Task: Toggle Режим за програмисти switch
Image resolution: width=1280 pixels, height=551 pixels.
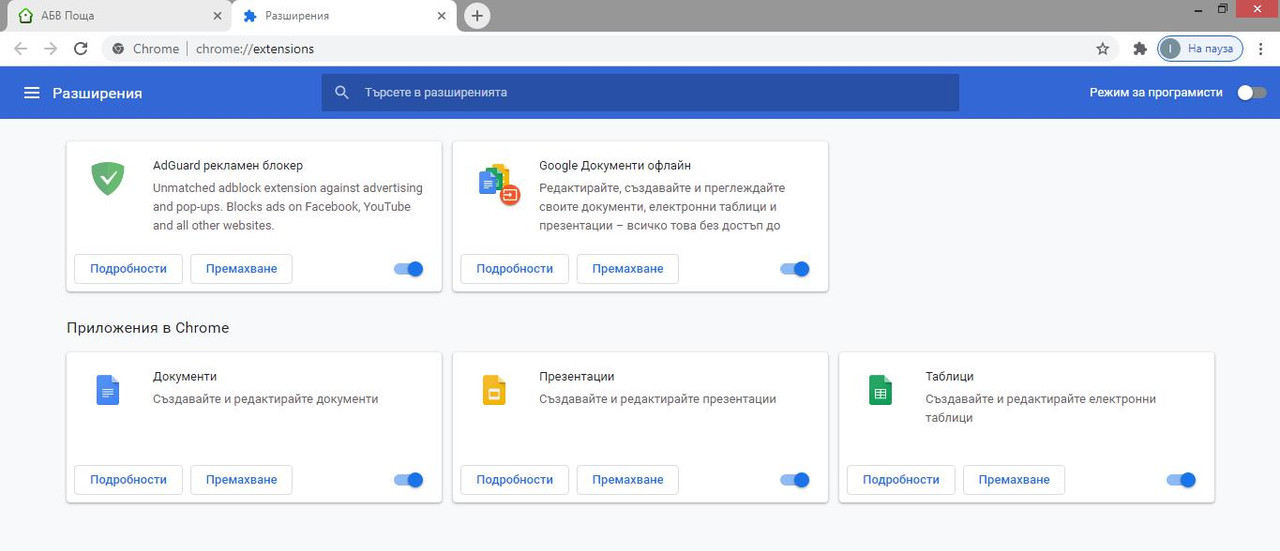Action: coord(1252,92)
